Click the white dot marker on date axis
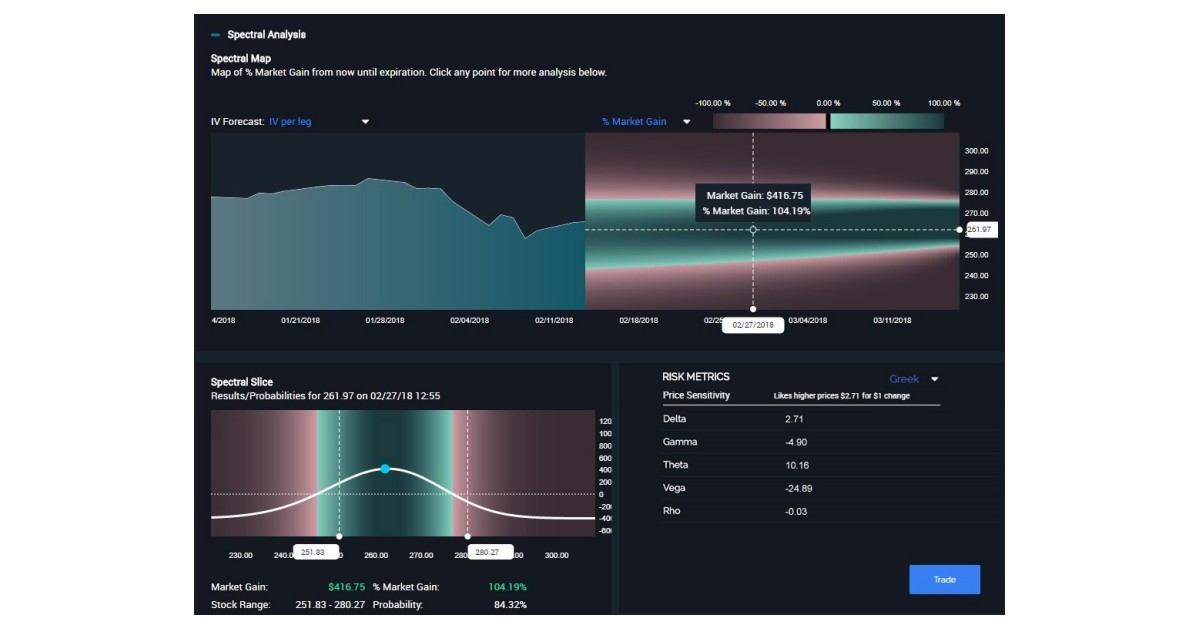 point(753,307)
